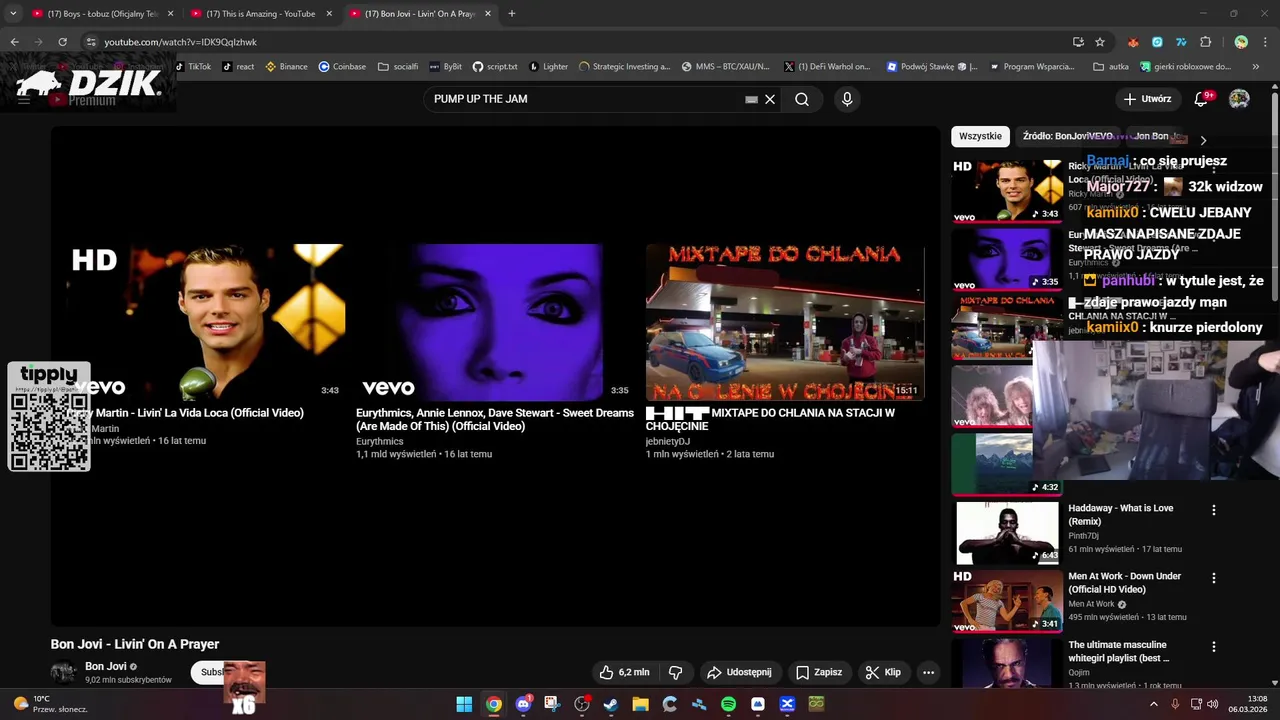View site information icon in address bar
The height and width of the screenshot is (720, 1280).
[x=90, y=42]
